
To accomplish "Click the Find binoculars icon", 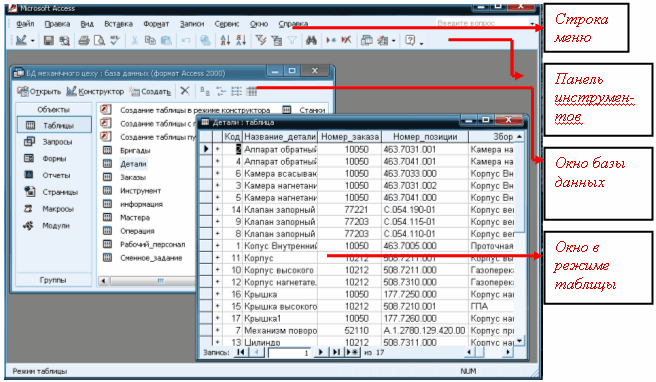I will coord(311,41).
